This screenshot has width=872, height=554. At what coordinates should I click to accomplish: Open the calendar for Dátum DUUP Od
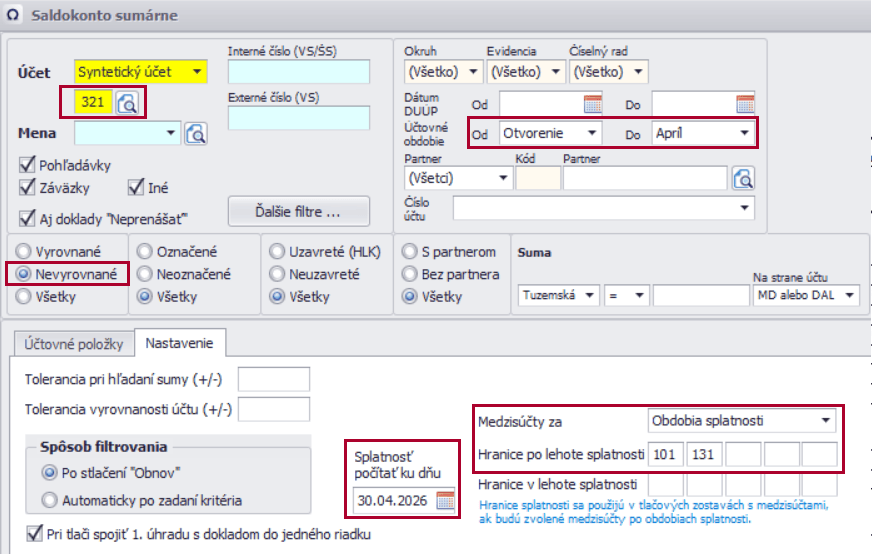593,103
